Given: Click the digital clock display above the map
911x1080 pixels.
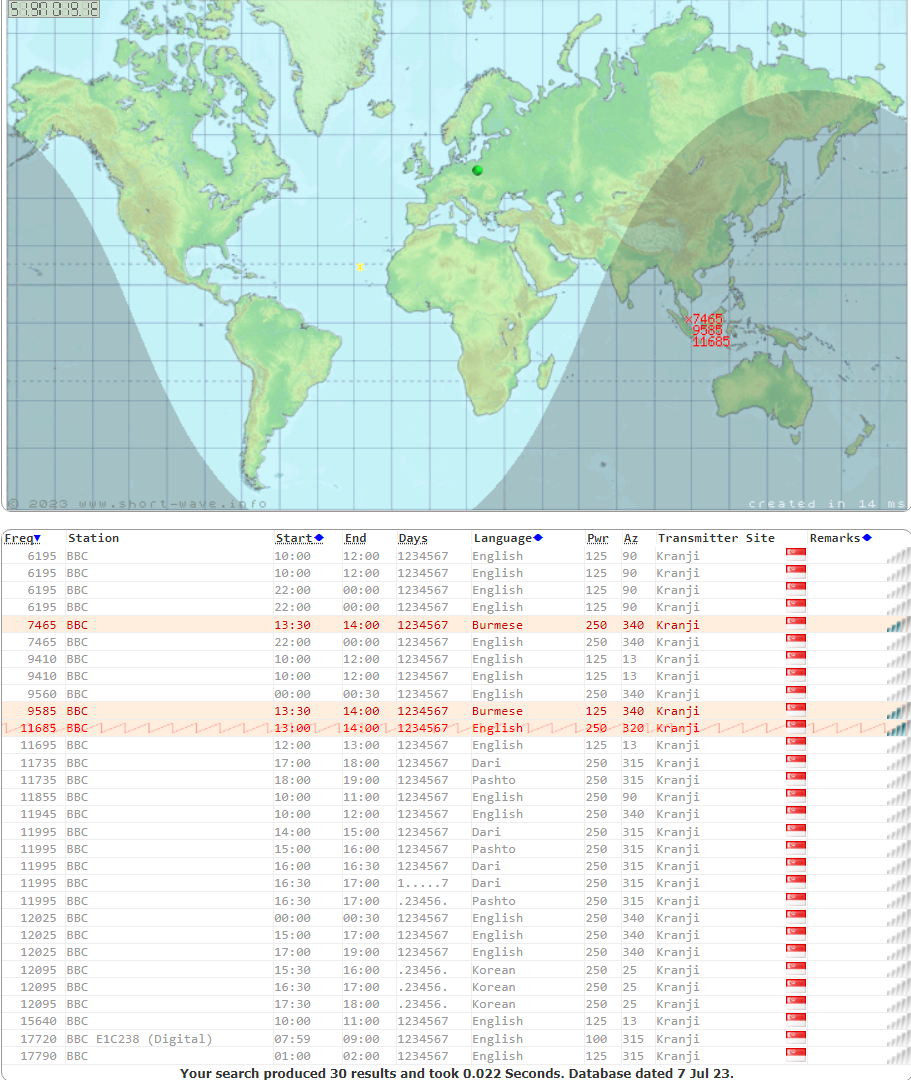Looking at the screenshot, I should click(x=54, y=10).
